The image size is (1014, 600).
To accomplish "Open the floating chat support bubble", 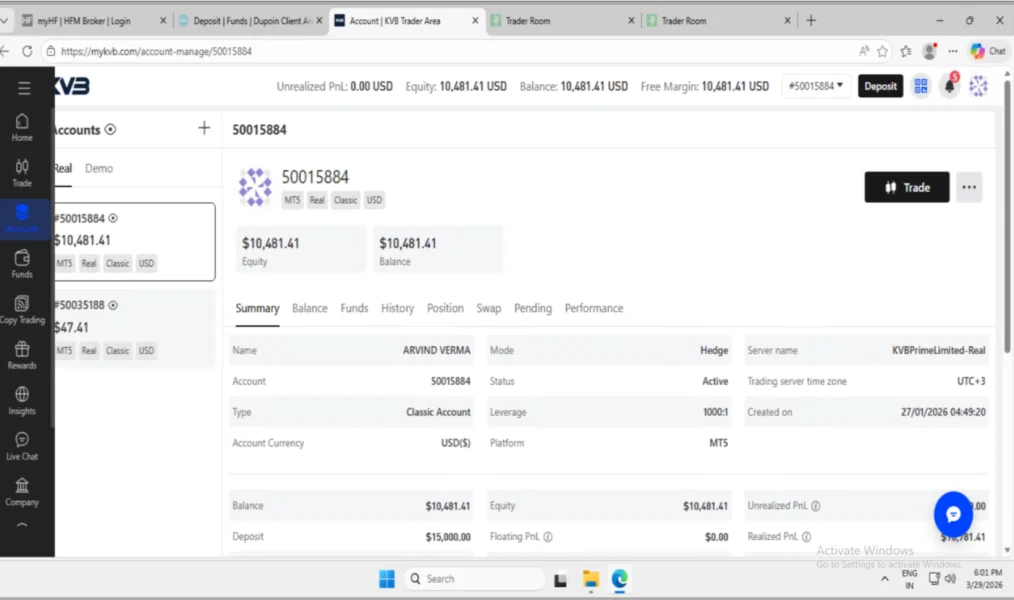I will click(953, 514).
